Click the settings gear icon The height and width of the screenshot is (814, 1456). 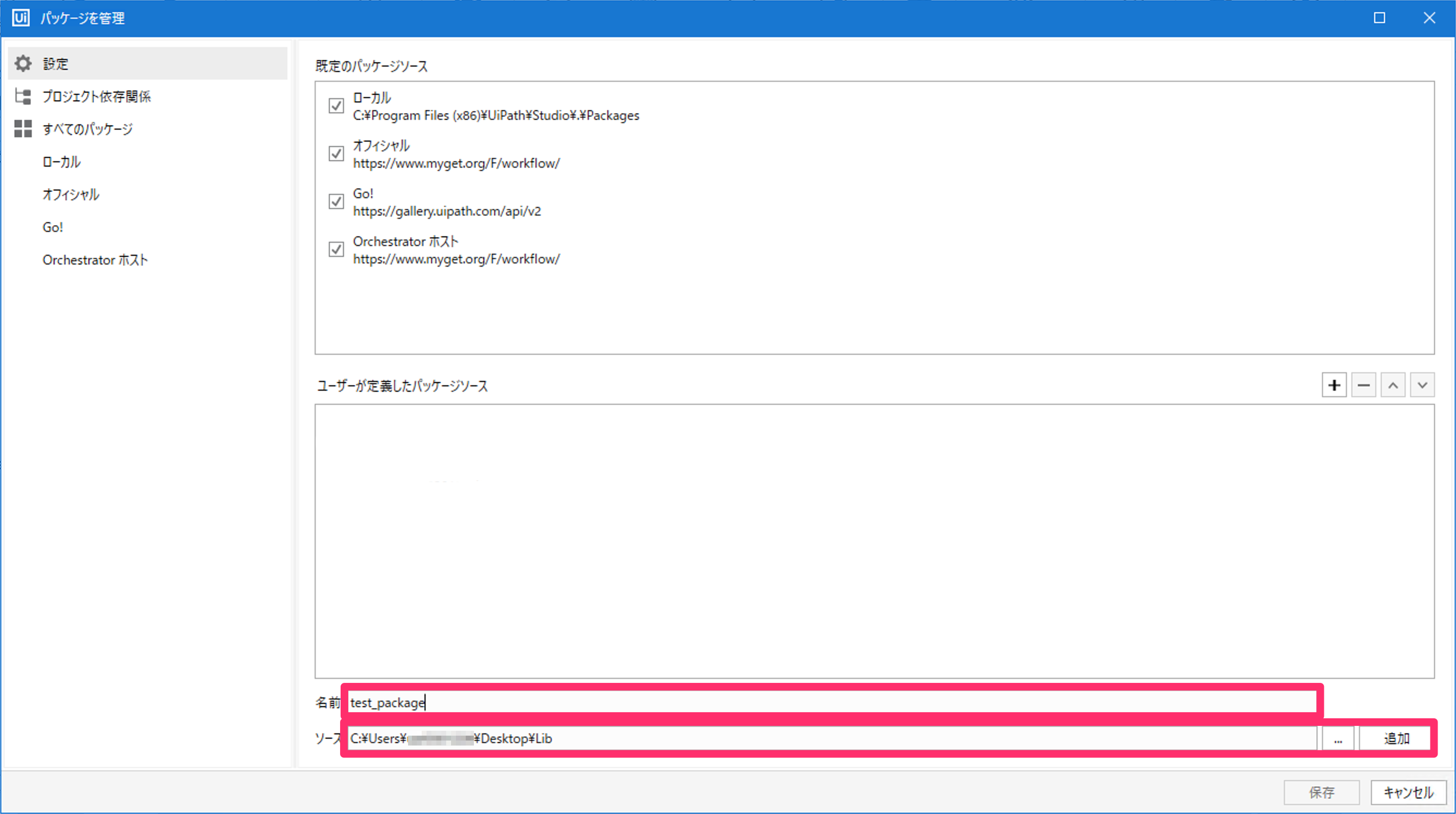[23, 63]
